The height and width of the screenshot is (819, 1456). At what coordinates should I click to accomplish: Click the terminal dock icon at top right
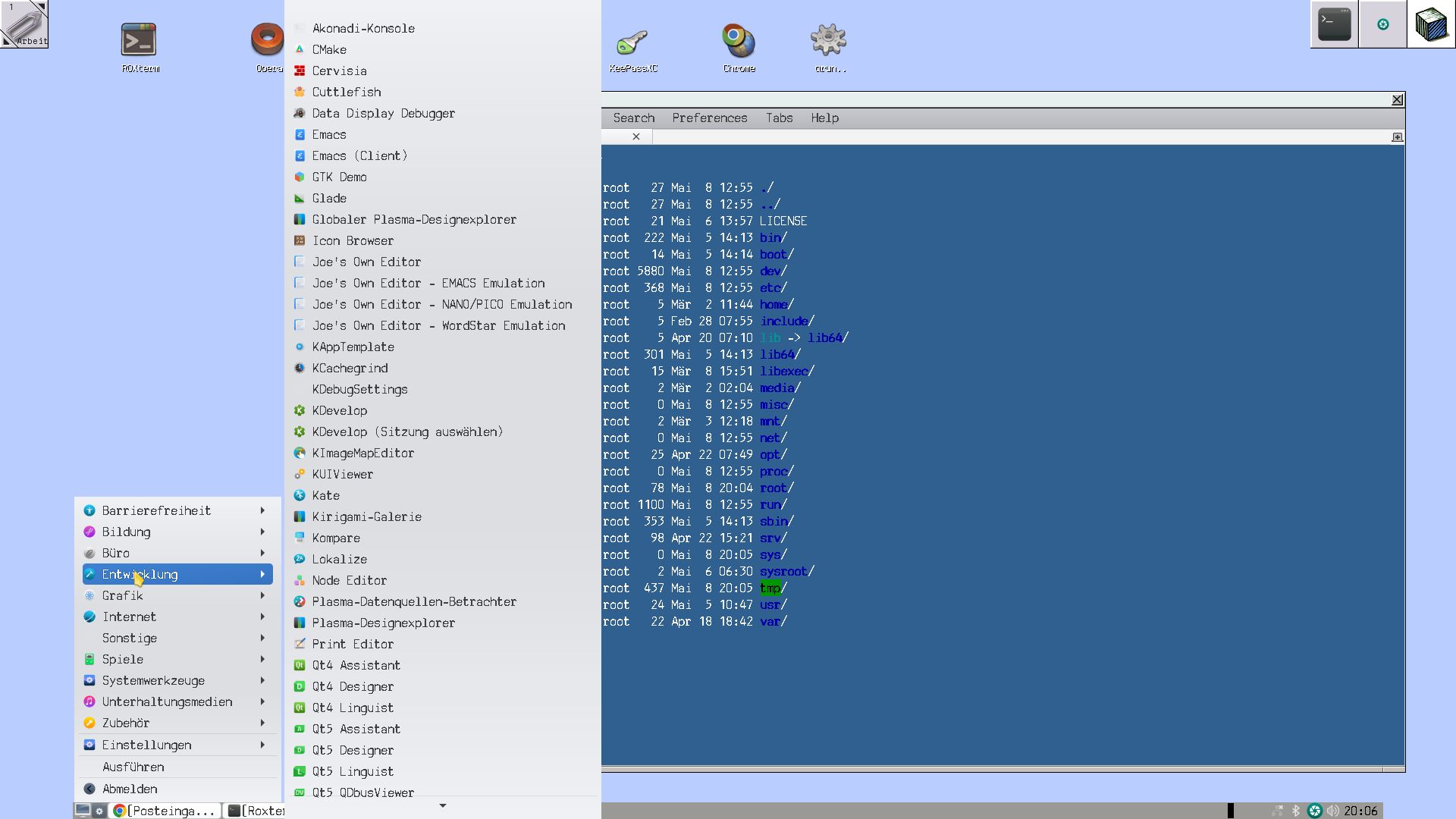tap(1334, 24)
